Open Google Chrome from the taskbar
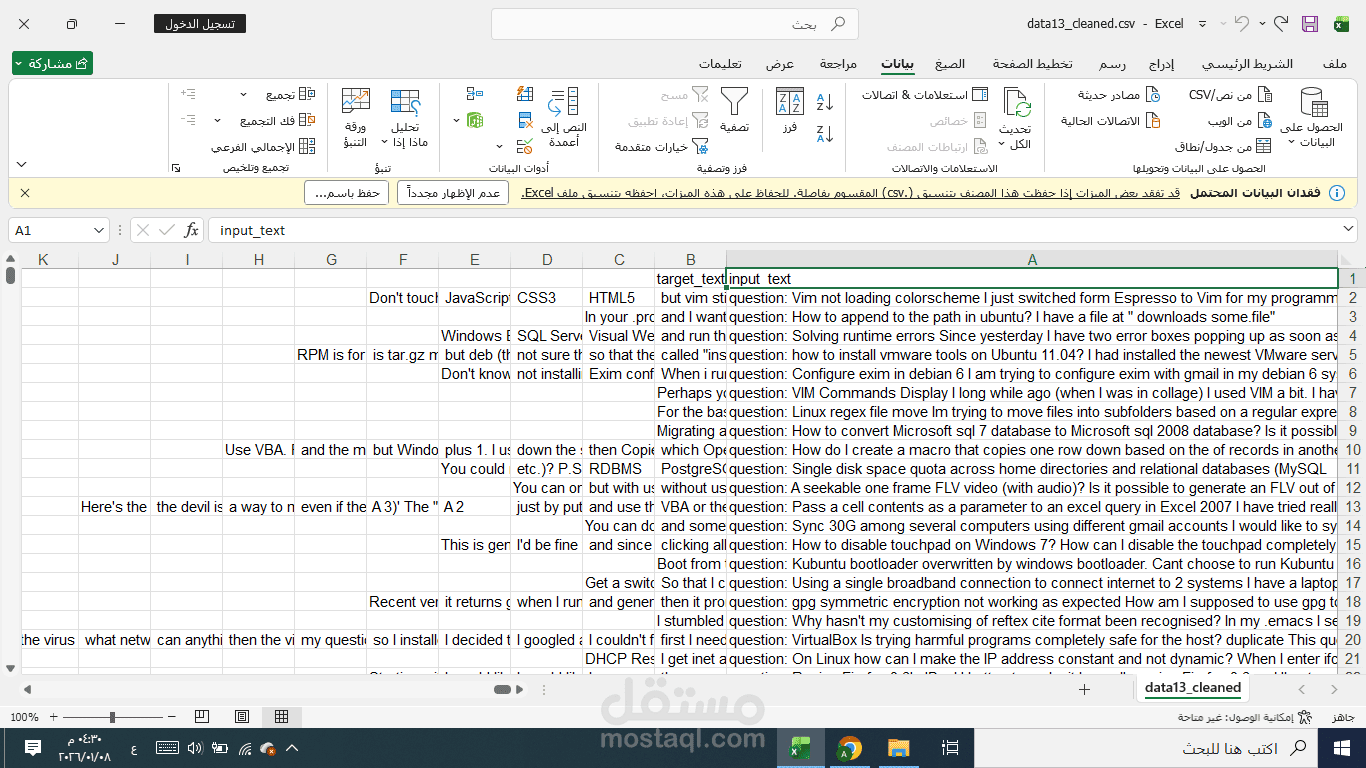Image resolution: width=1366 pixels, height=768 pixels. (849, 748)
